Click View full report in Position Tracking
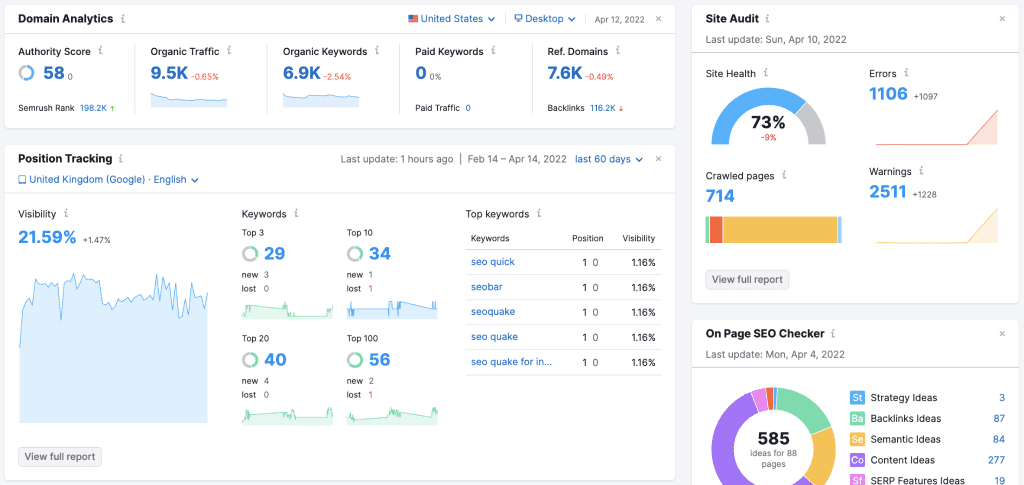Screen dimensions: 1024x485 coord(60,456)
